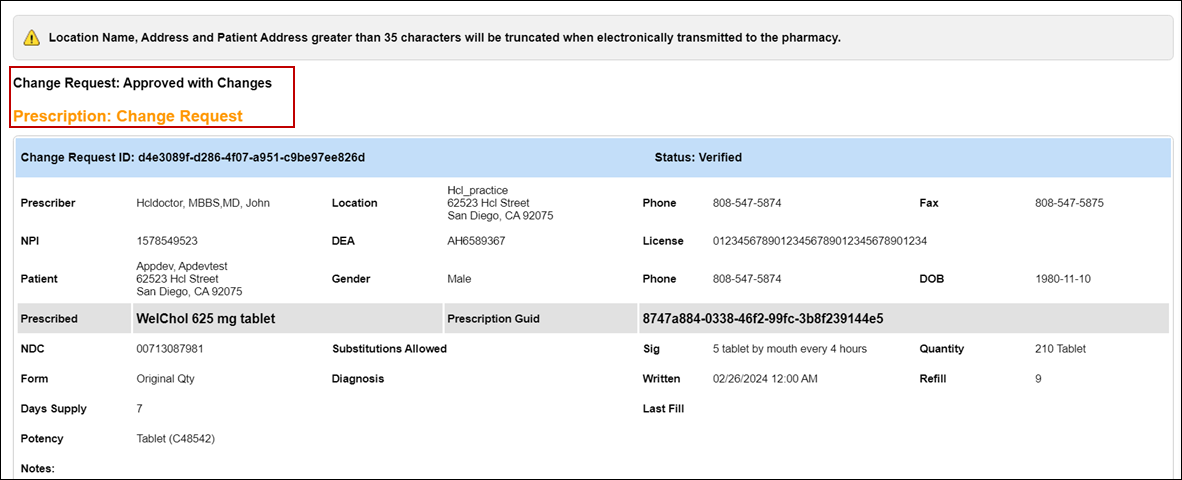The width and height of the screenshot is (1182, 480).
Task: Click the DOB value 1980-11-10
Action: [1063, 279]
